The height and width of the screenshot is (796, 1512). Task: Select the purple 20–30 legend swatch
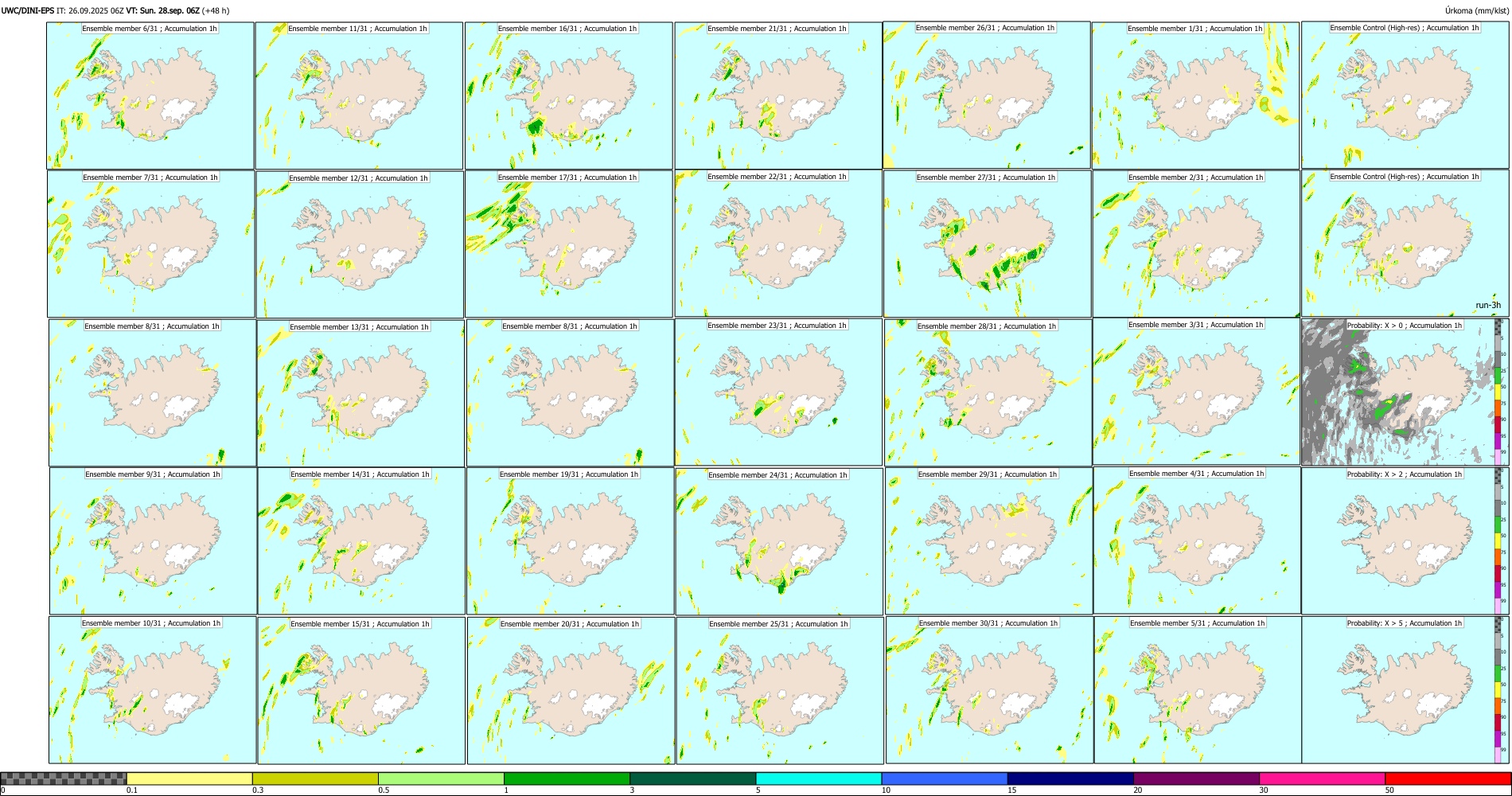click(1196, 778)
